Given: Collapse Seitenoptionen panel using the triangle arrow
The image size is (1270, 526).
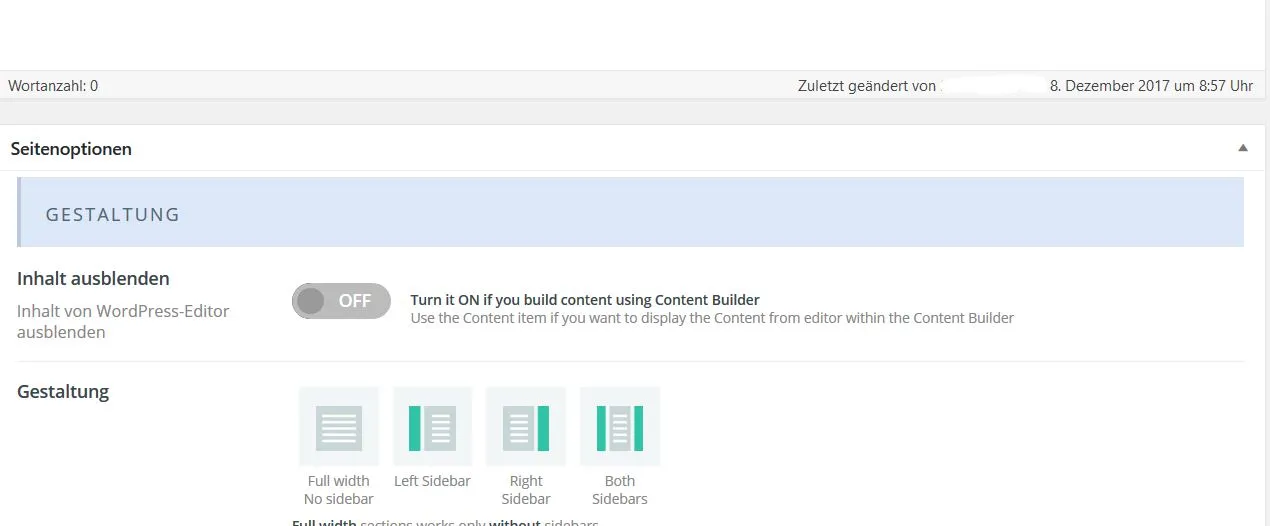Looking at the screenshot, I should click(1243, 148).
